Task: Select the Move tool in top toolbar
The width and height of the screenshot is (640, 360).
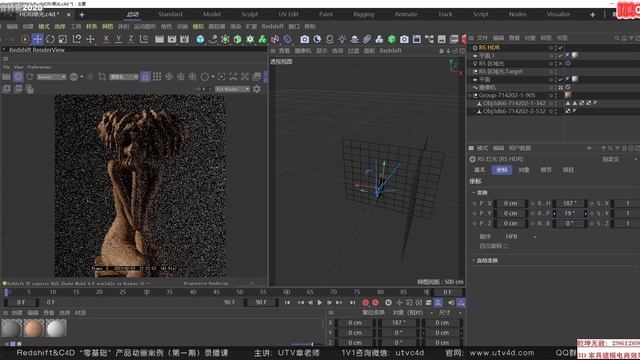Action: click(x=38, y=39)
